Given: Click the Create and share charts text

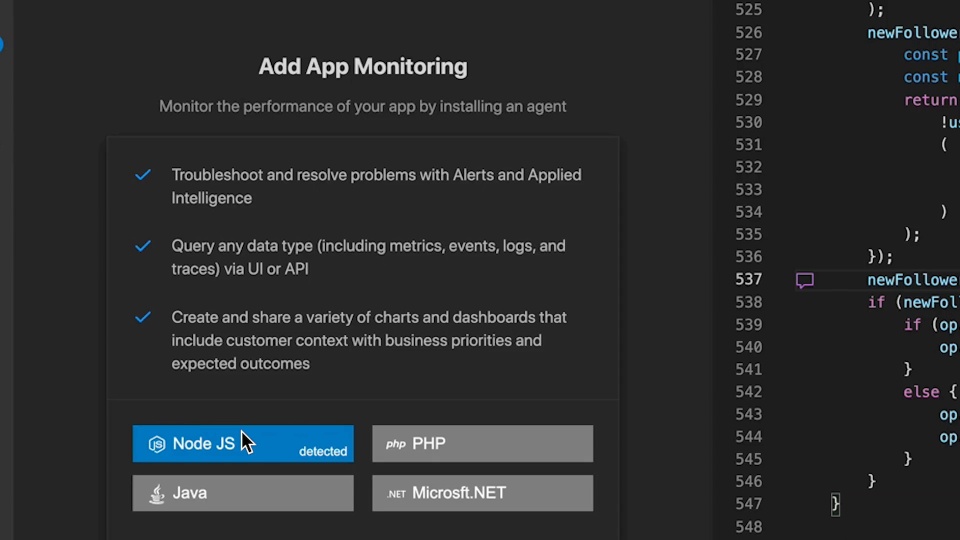Looking at the screenshot, I should point(369,340).
